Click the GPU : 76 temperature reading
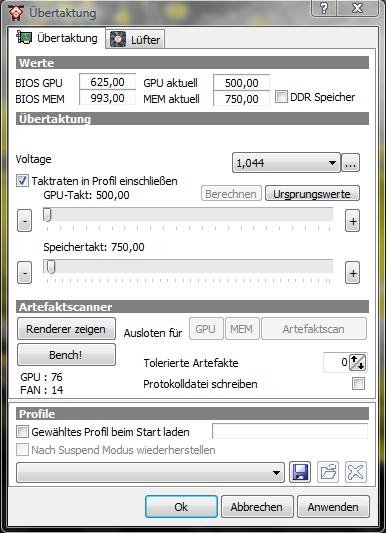This screenshot has width=387, height=533. tap(41, 377)
